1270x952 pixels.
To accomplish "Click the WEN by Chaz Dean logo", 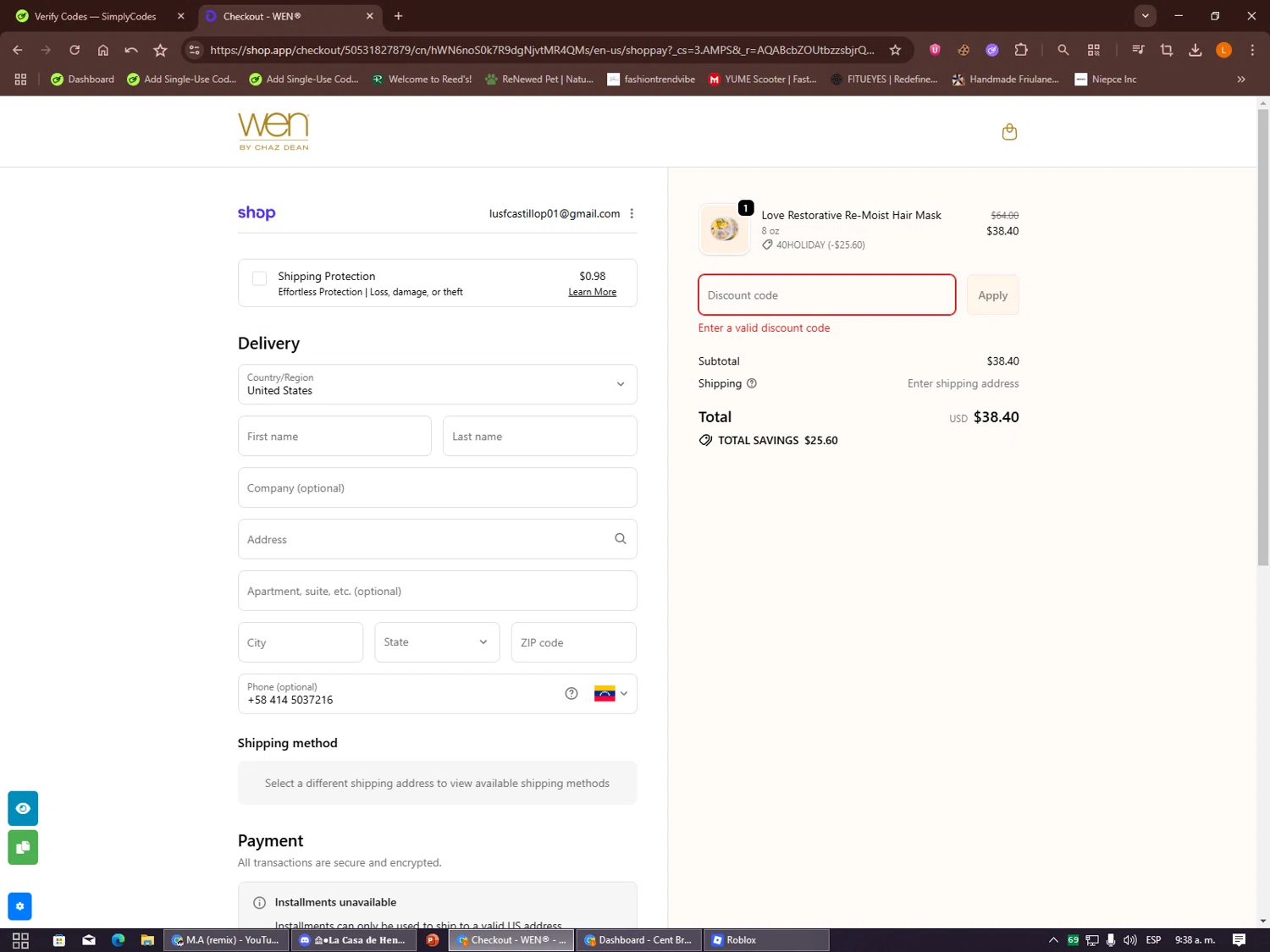I will (x=273, y=132).
